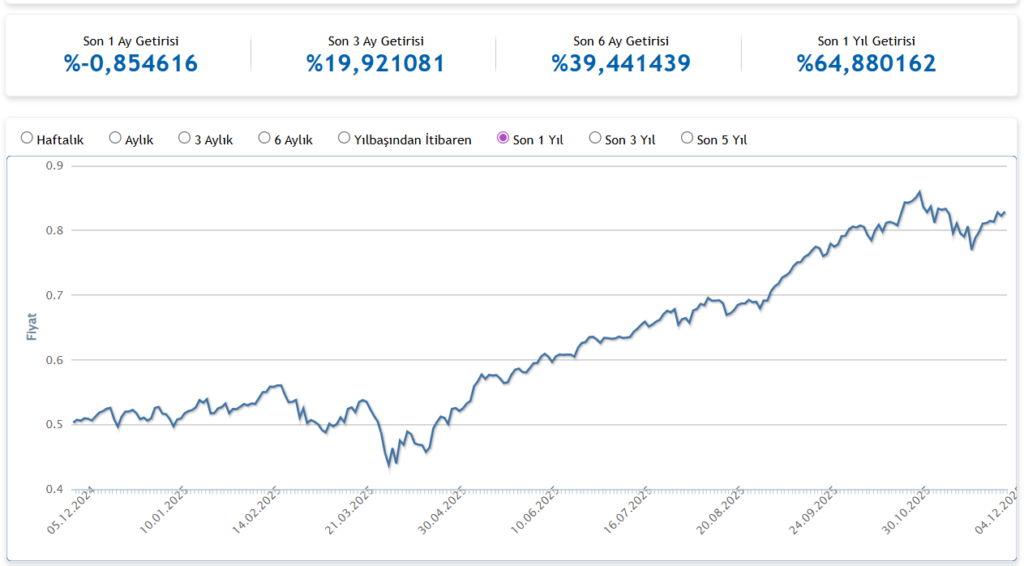The image size is (1024, 566).
Task: Switch chart to Son 3 Yıl
Action: click(595, 139)
